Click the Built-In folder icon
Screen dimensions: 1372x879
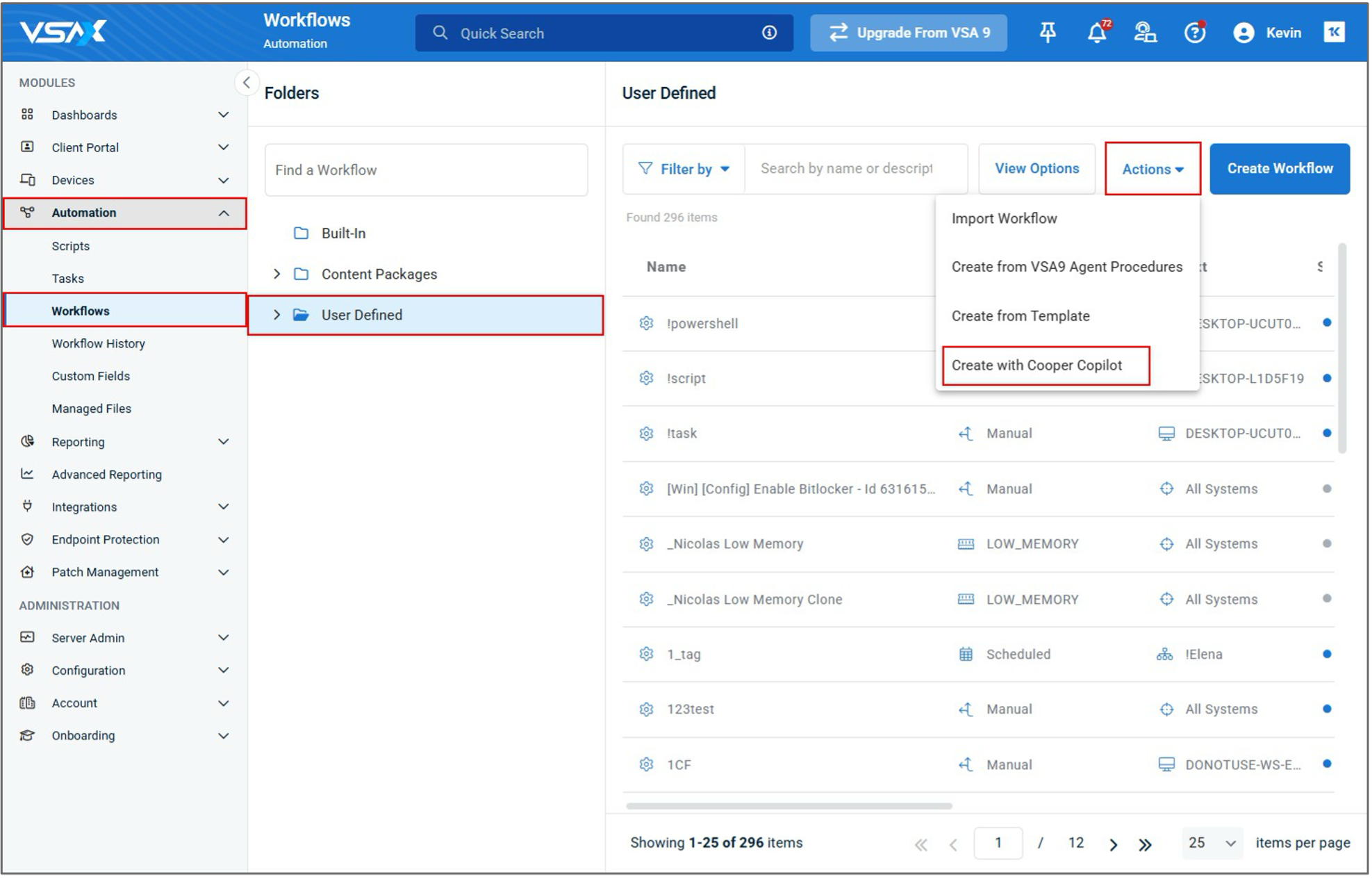[x=301, y=233]
